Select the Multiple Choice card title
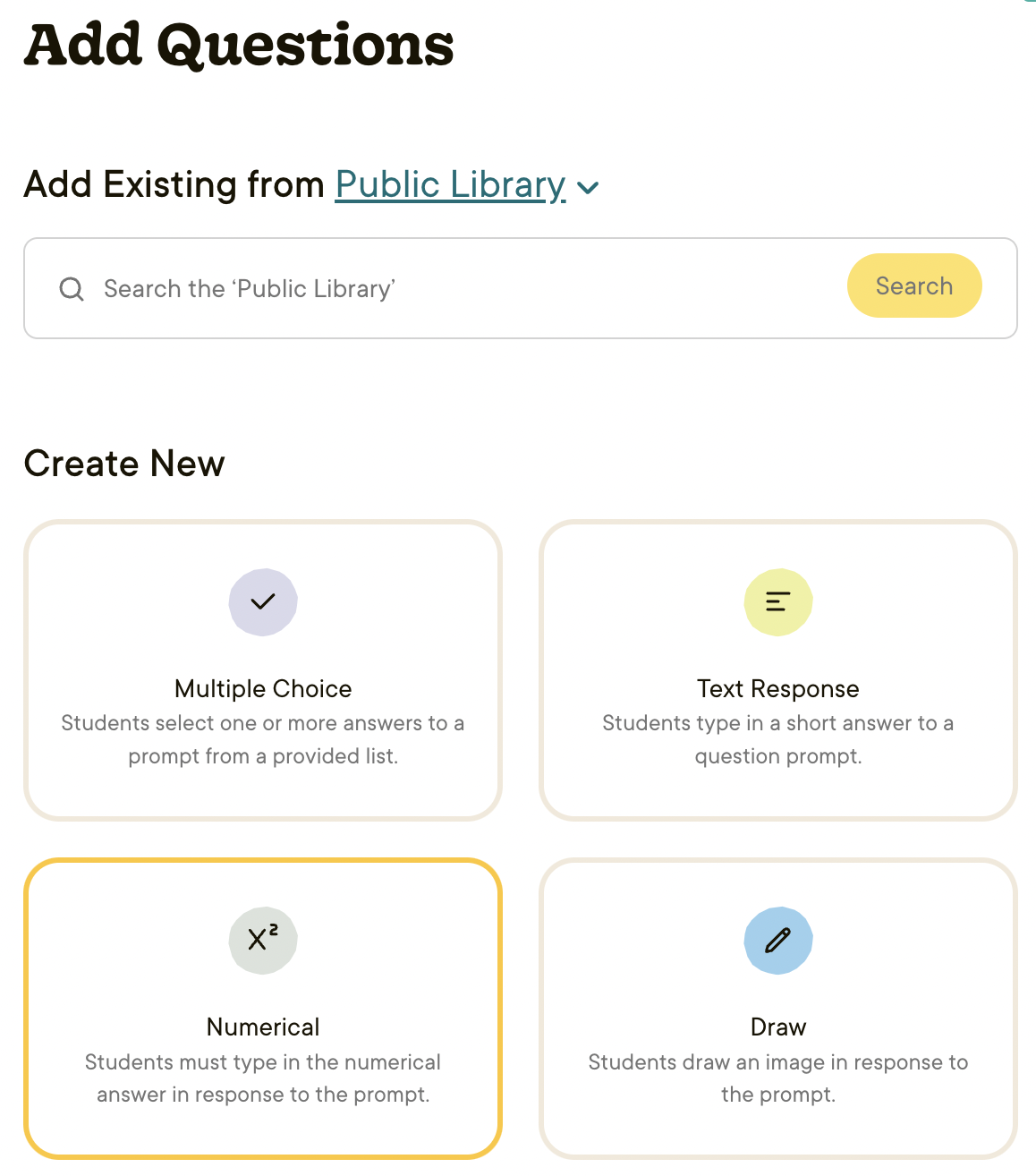Screen dimensions: 1036x1176 (x=263, y=688)
